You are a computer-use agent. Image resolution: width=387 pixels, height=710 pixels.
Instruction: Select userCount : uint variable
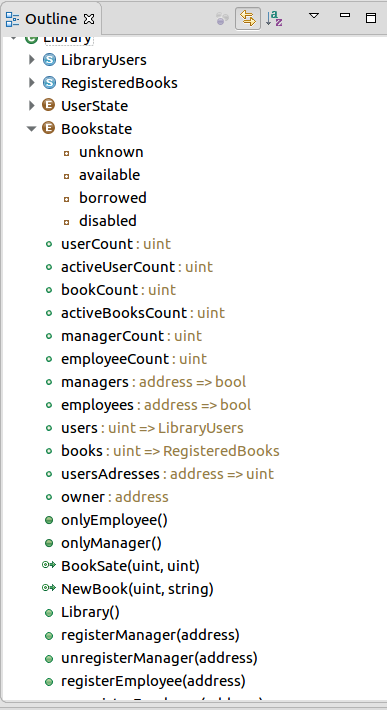click(116, 244)
